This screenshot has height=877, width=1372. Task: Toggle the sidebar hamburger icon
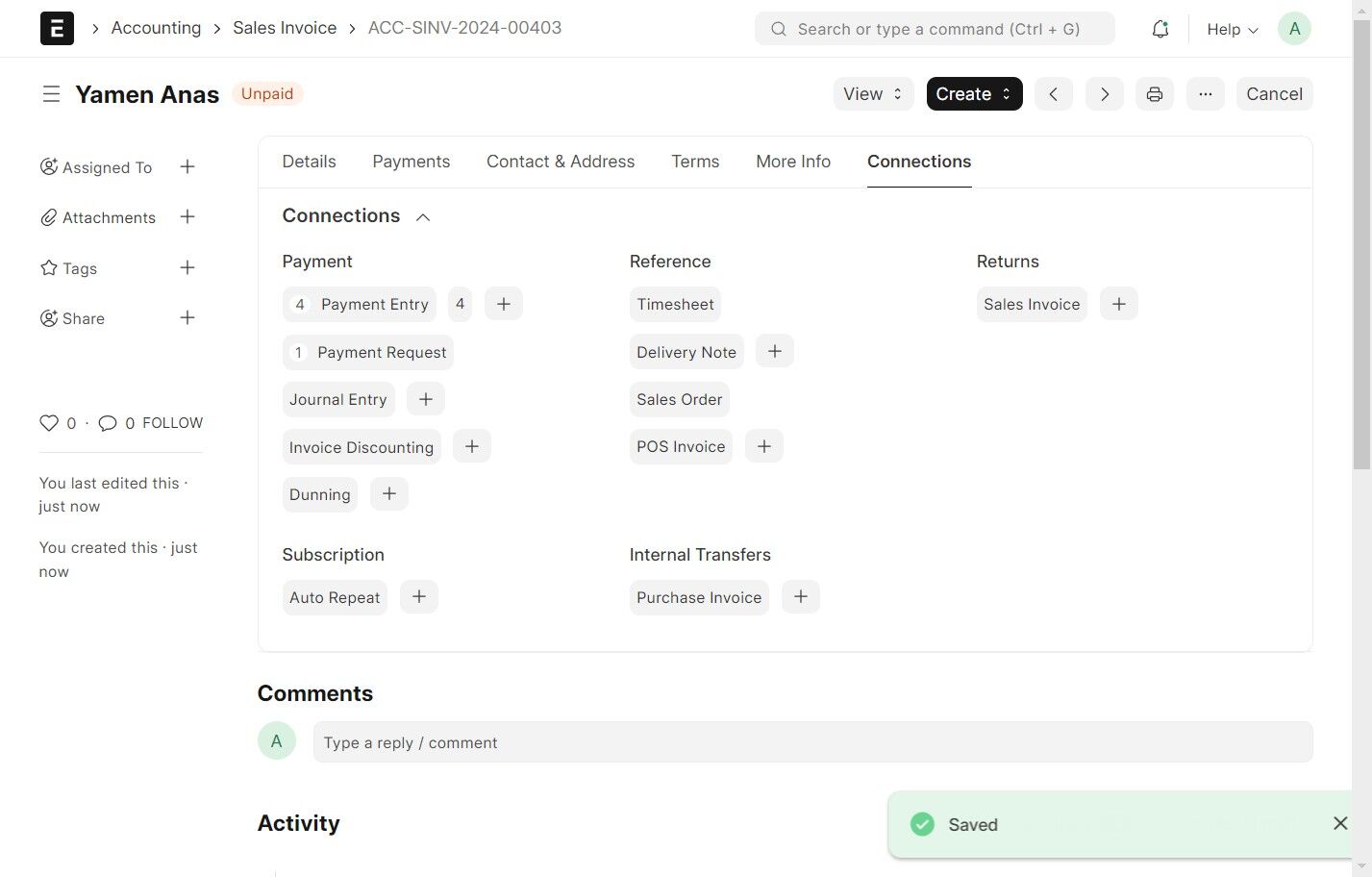pyautogui.click(x=51, y=94)
